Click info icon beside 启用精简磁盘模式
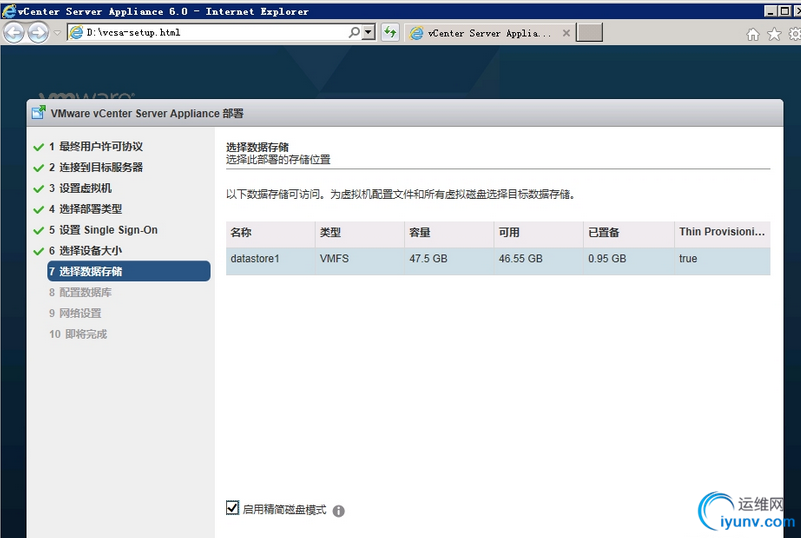 [x=339, y=511]
